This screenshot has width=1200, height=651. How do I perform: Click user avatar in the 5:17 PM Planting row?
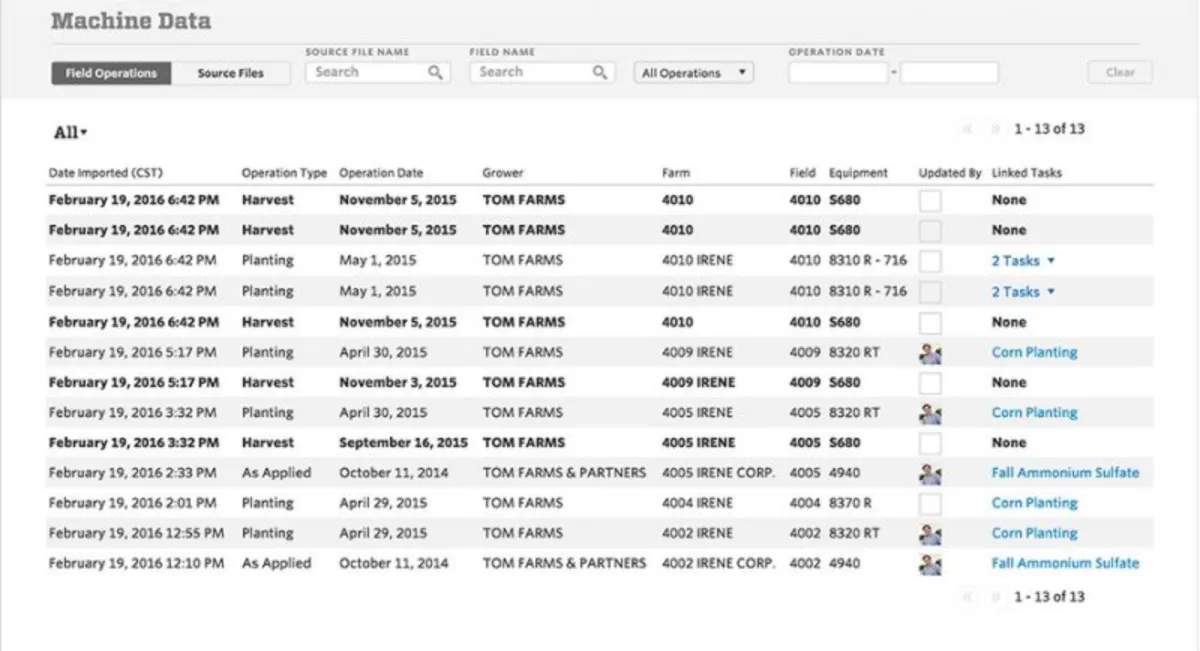pos(930,353)
